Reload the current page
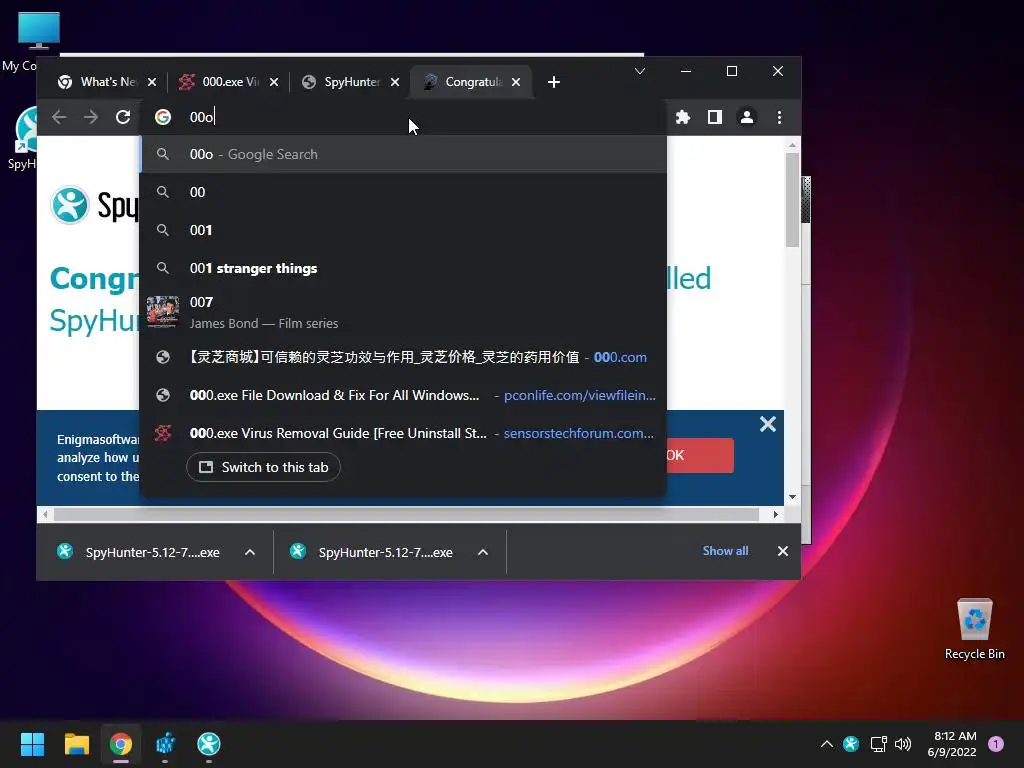 [x=123, y=117]
